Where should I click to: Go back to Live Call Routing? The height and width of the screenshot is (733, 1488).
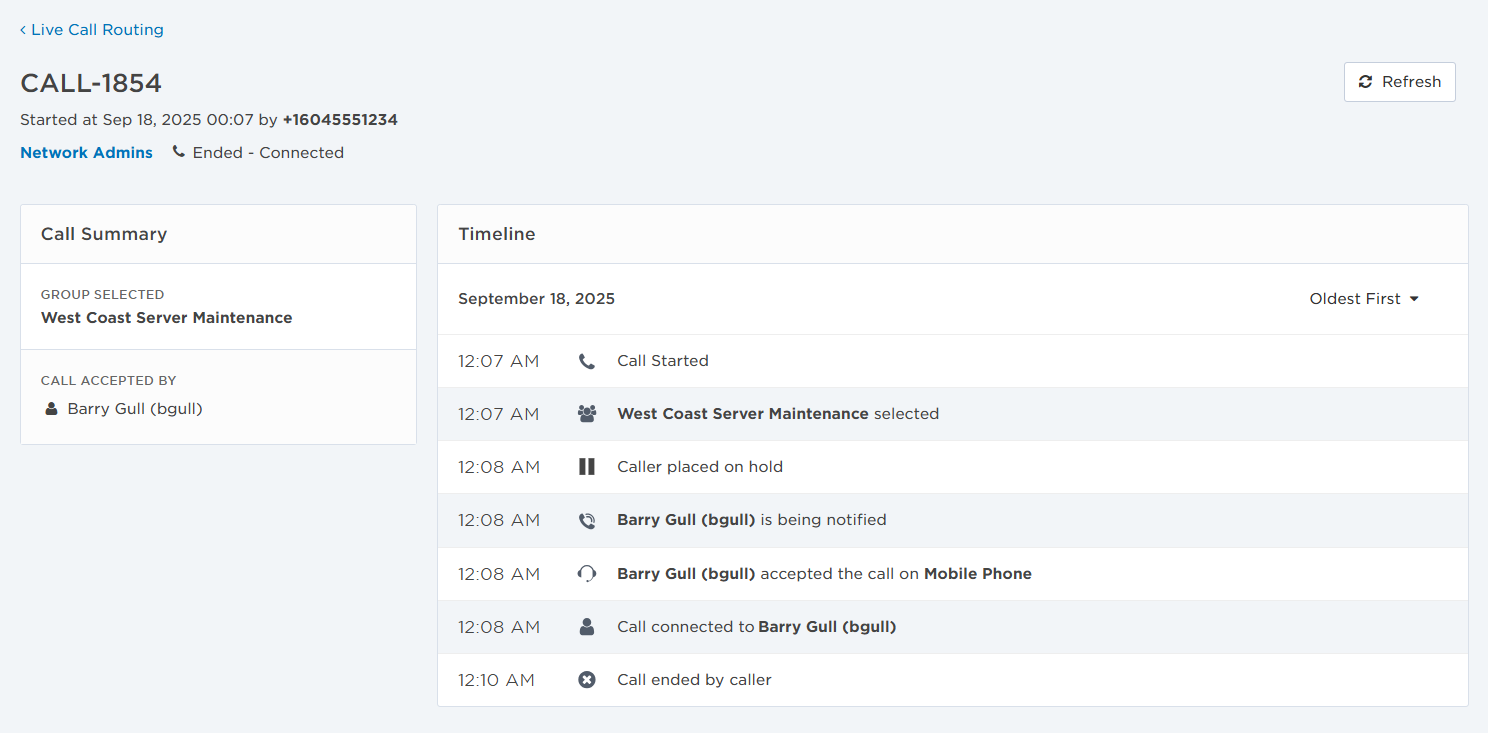[92, 30]
